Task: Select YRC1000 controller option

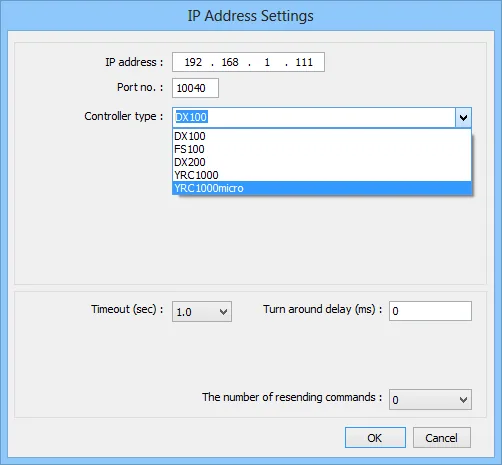Action: [x=322, y=175]
